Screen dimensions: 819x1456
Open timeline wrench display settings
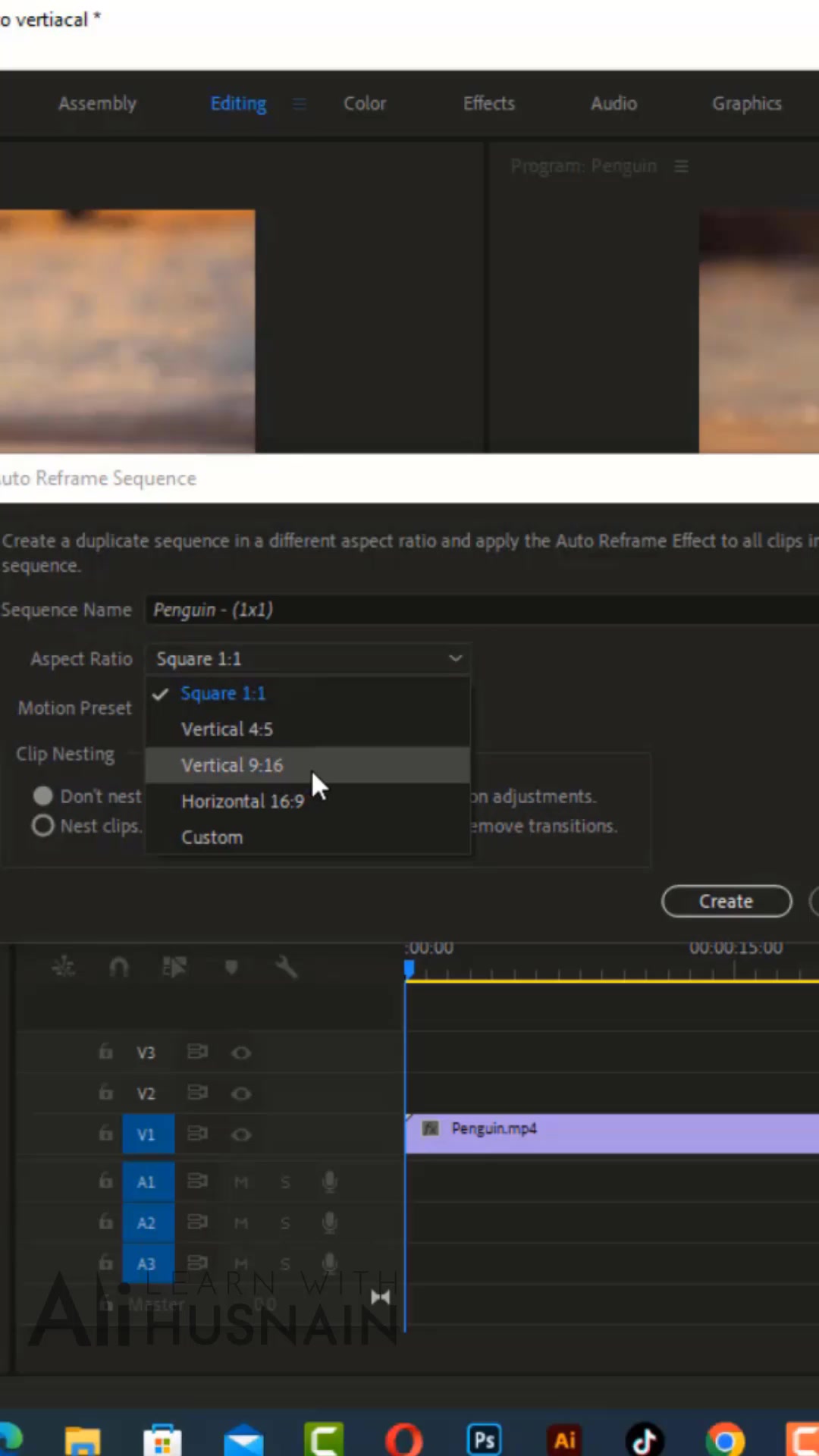click(286, 967)
